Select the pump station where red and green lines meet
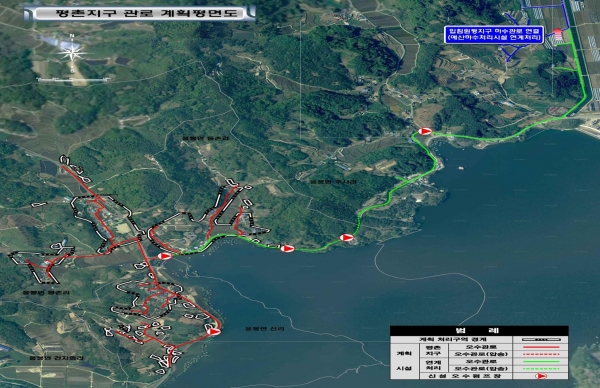The width and height of the screenshot is (600, 388). click(x=165, y=256)
